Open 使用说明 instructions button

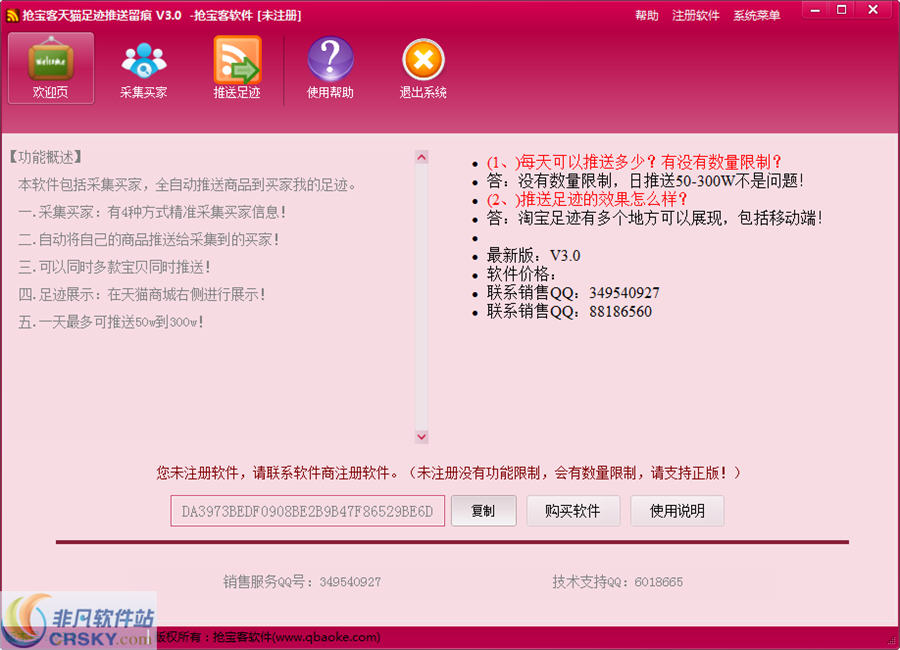coord(677,511)
